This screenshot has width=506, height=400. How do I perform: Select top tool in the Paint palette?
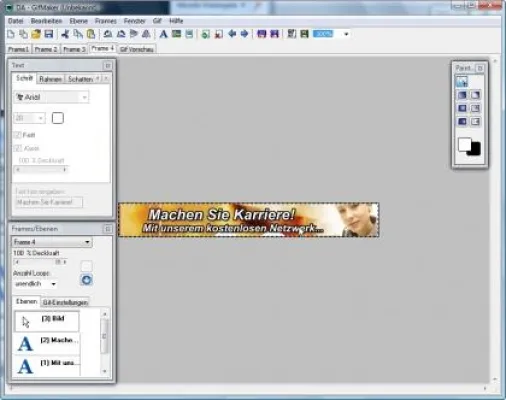[x=462, y=81]
